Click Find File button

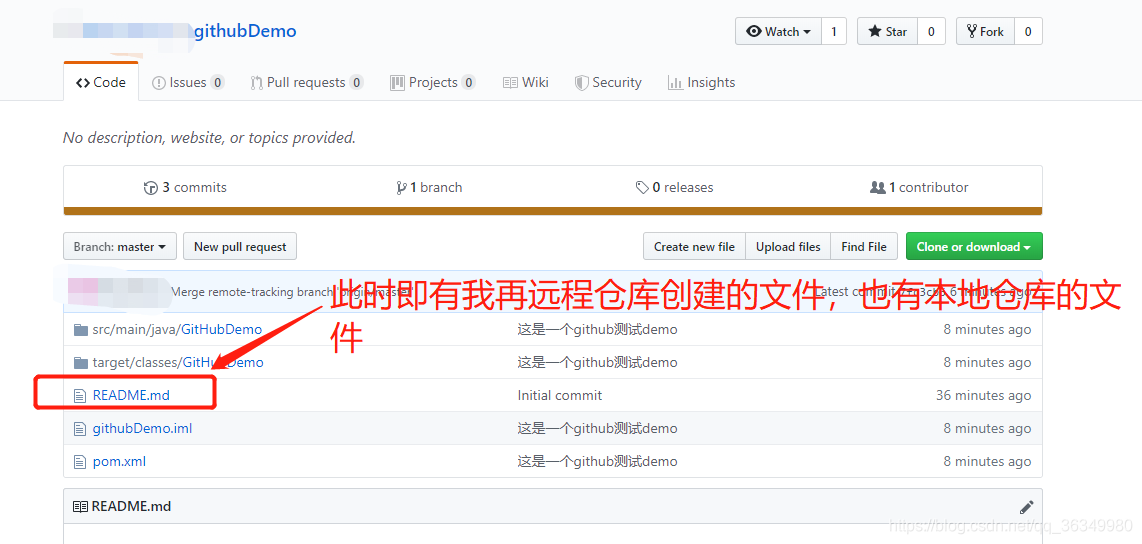click(x=864, y=246)
